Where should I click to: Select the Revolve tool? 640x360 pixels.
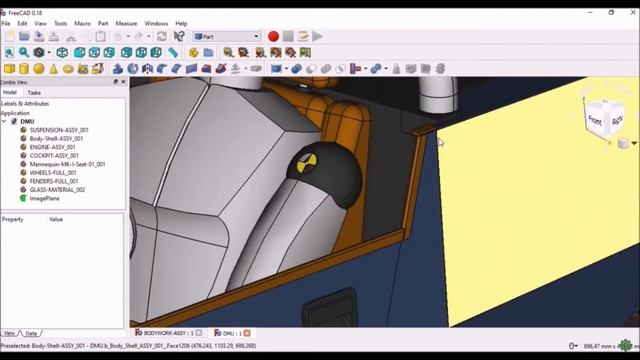(x=133, y=69)
